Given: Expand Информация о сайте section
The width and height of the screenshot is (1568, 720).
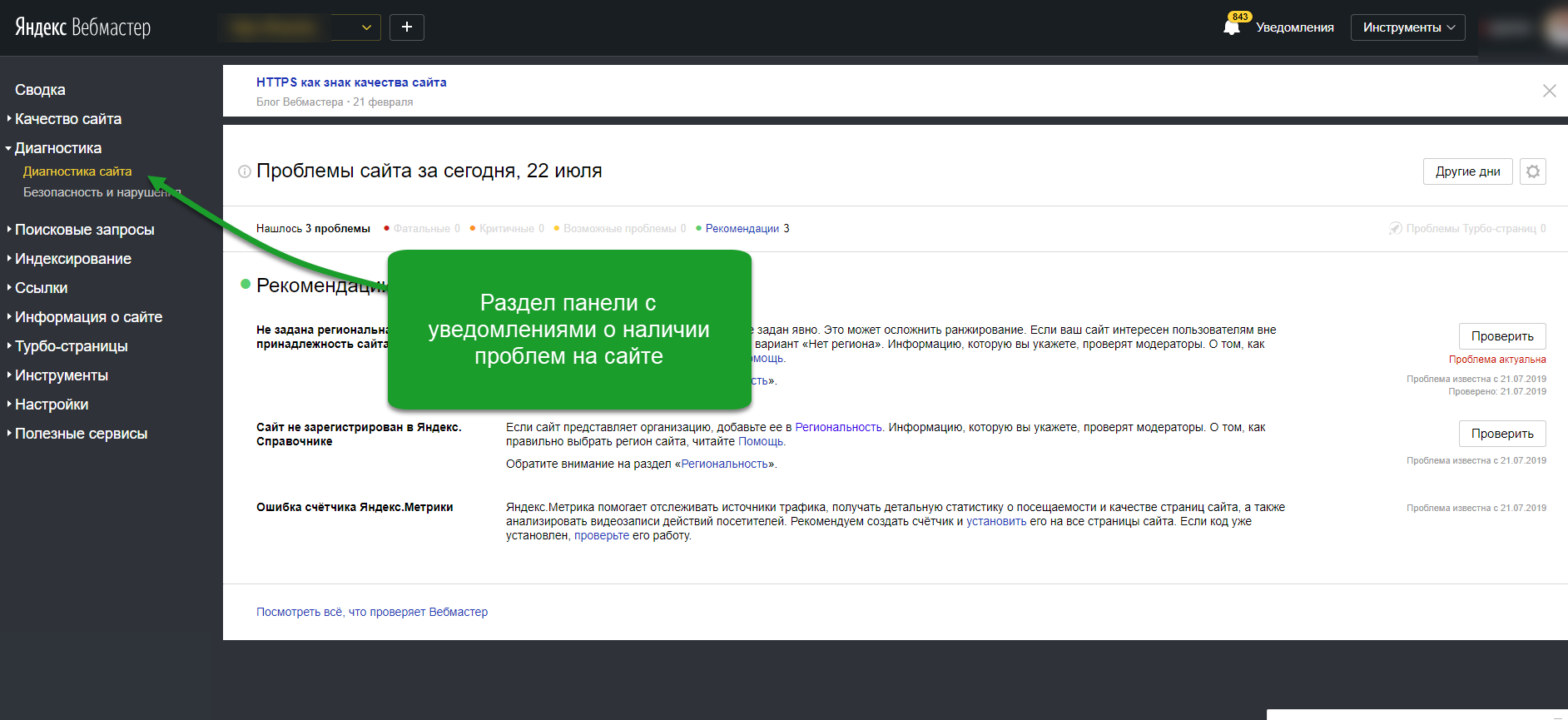Looking at the screenshot, I should [85, 317].
